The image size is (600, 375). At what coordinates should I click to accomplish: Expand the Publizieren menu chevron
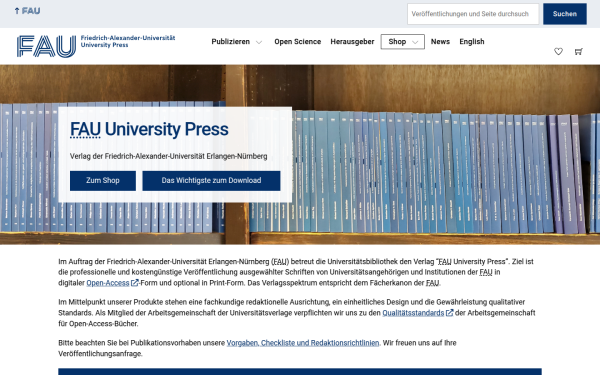259,42
